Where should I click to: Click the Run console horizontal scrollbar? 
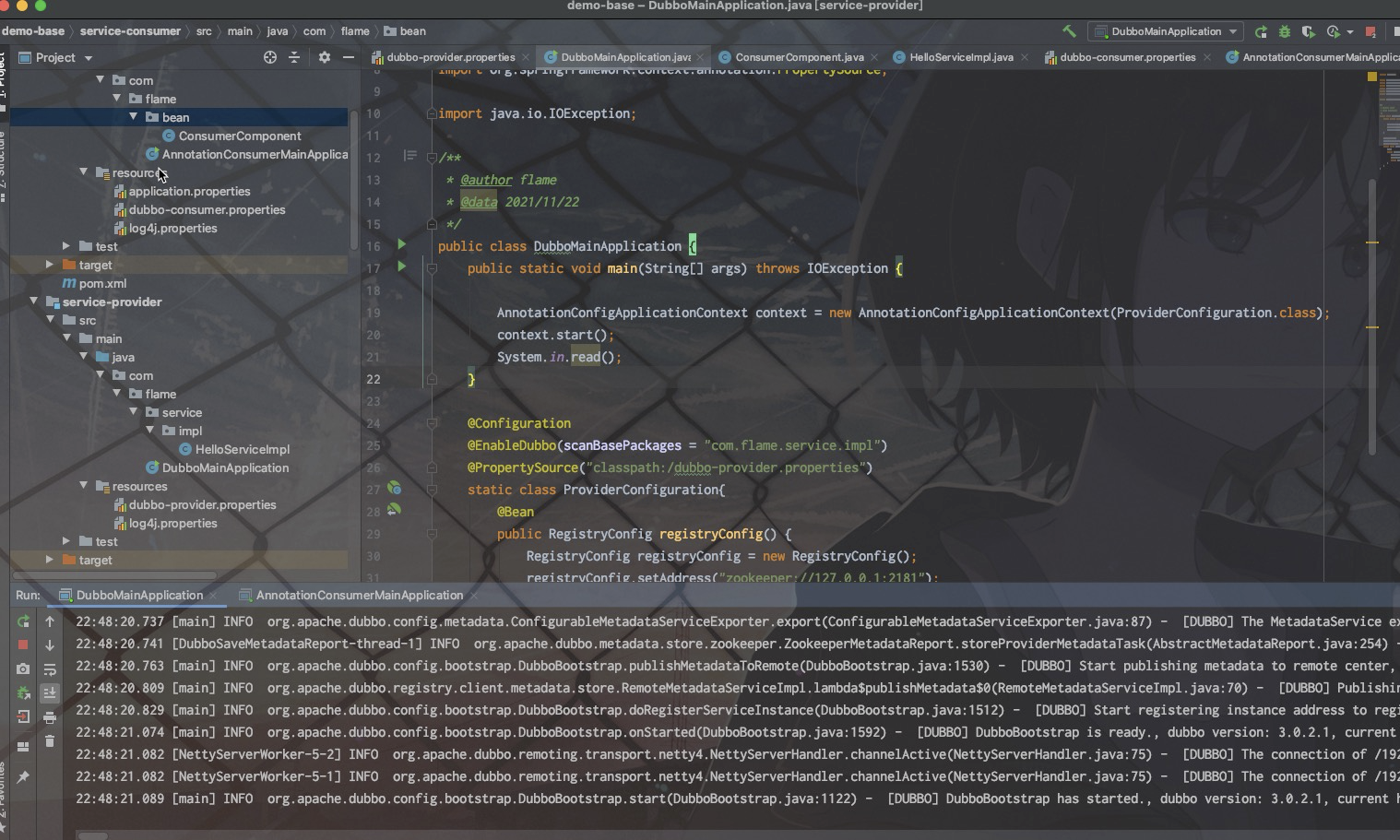click(92, 835)
